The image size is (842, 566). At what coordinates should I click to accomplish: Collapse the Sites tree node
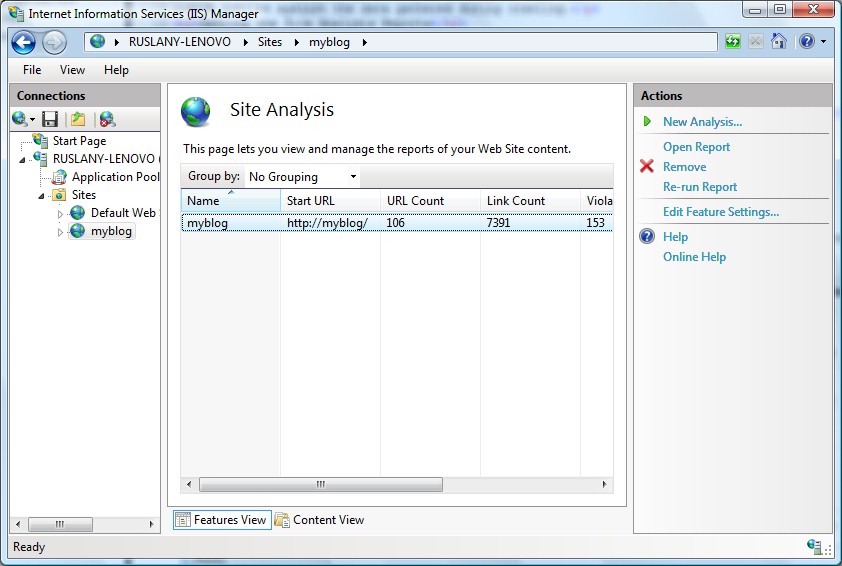[41, 196]
